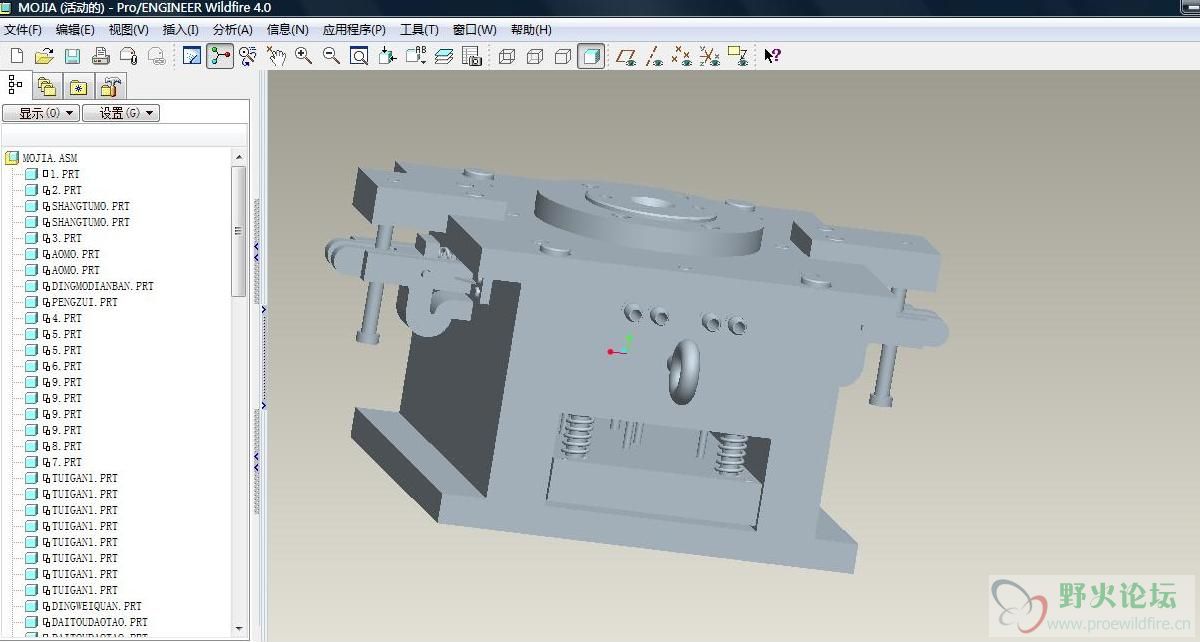Open the saved view list dropdown
Viewport: 1200px width, 642px height.
tap(416, 56)
